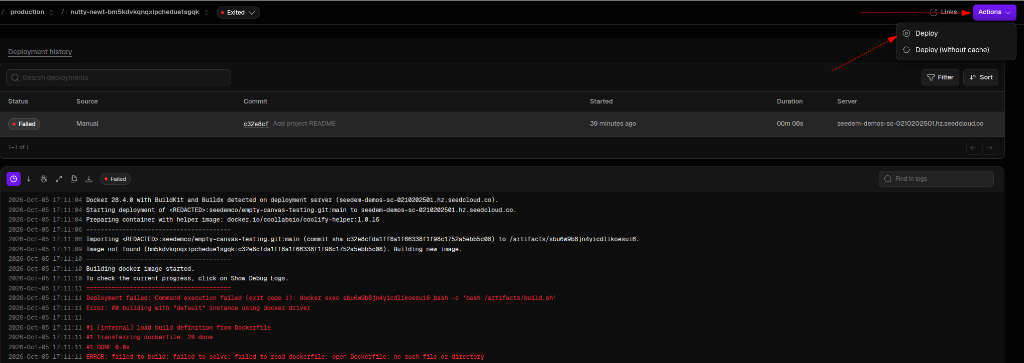Click the Starting deployment log line
The height and width of the screenshot is (363, 1024).
click(x=301, y=210)
